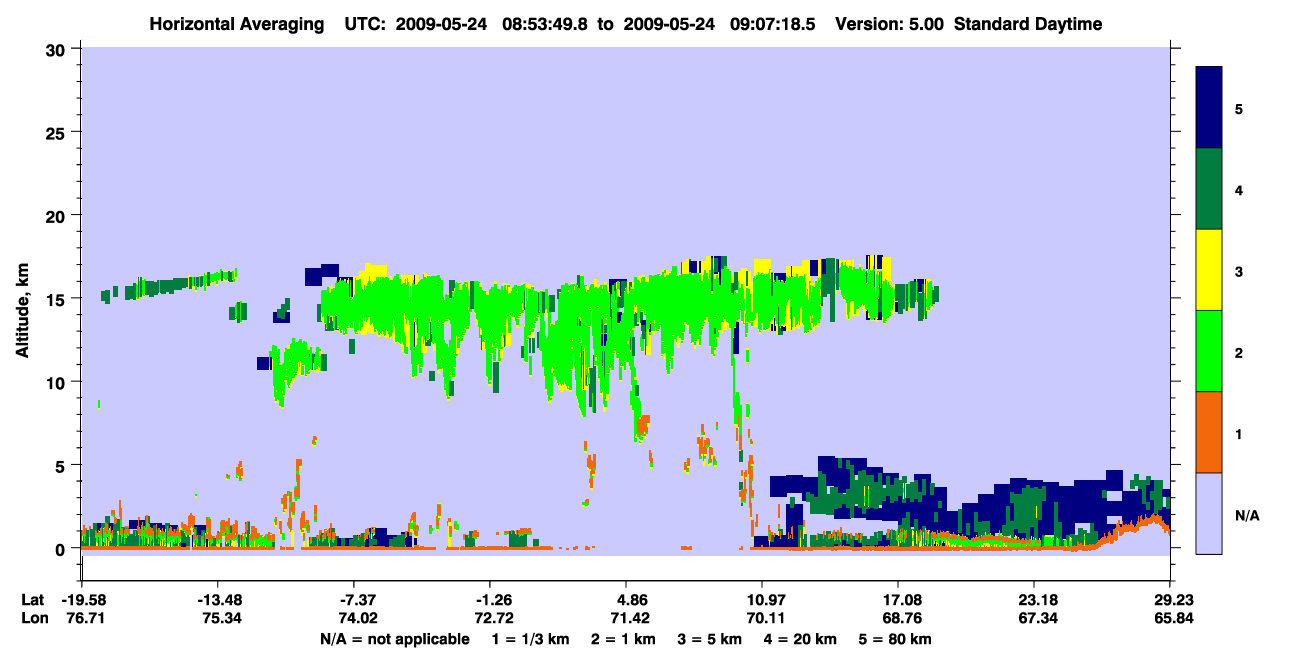
Task: Click the 10 km altitude tick label
Action: click(58, 382)
